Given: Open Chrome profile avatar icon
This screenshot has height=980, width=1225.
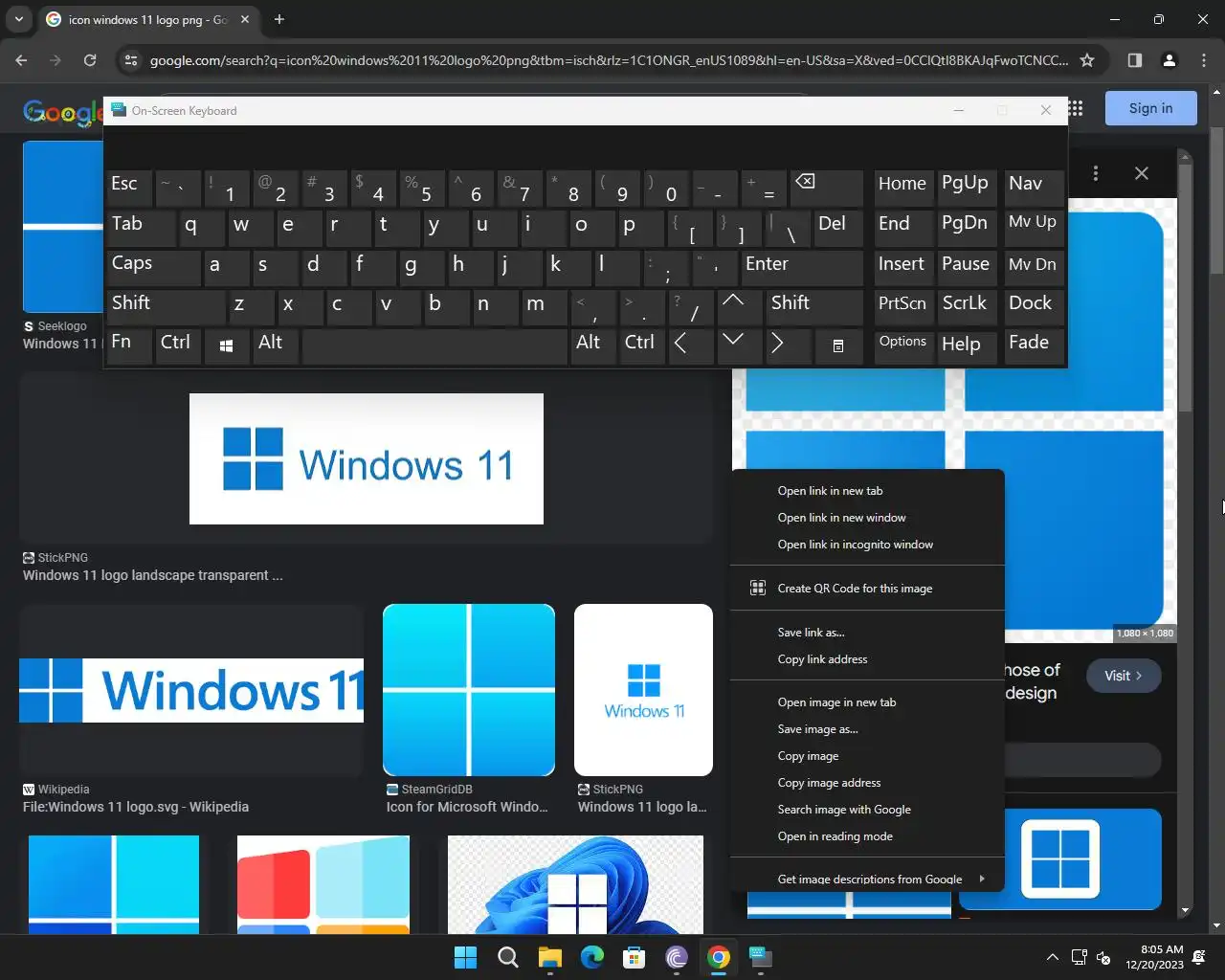Looking at the screenshot, I should point(1169,60).
